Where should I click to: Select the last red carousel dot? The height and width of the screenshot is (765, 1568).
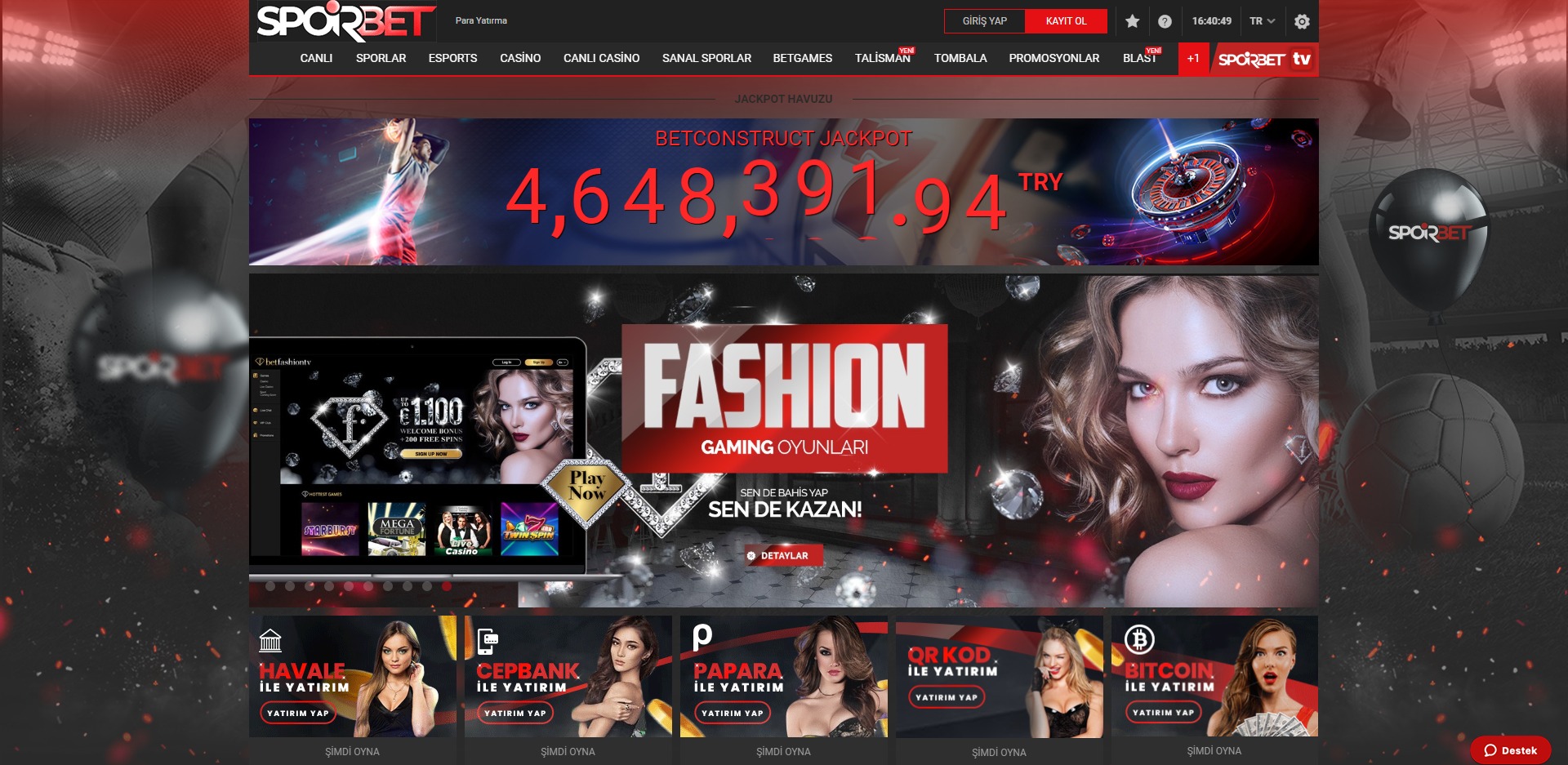coord(447,586)
